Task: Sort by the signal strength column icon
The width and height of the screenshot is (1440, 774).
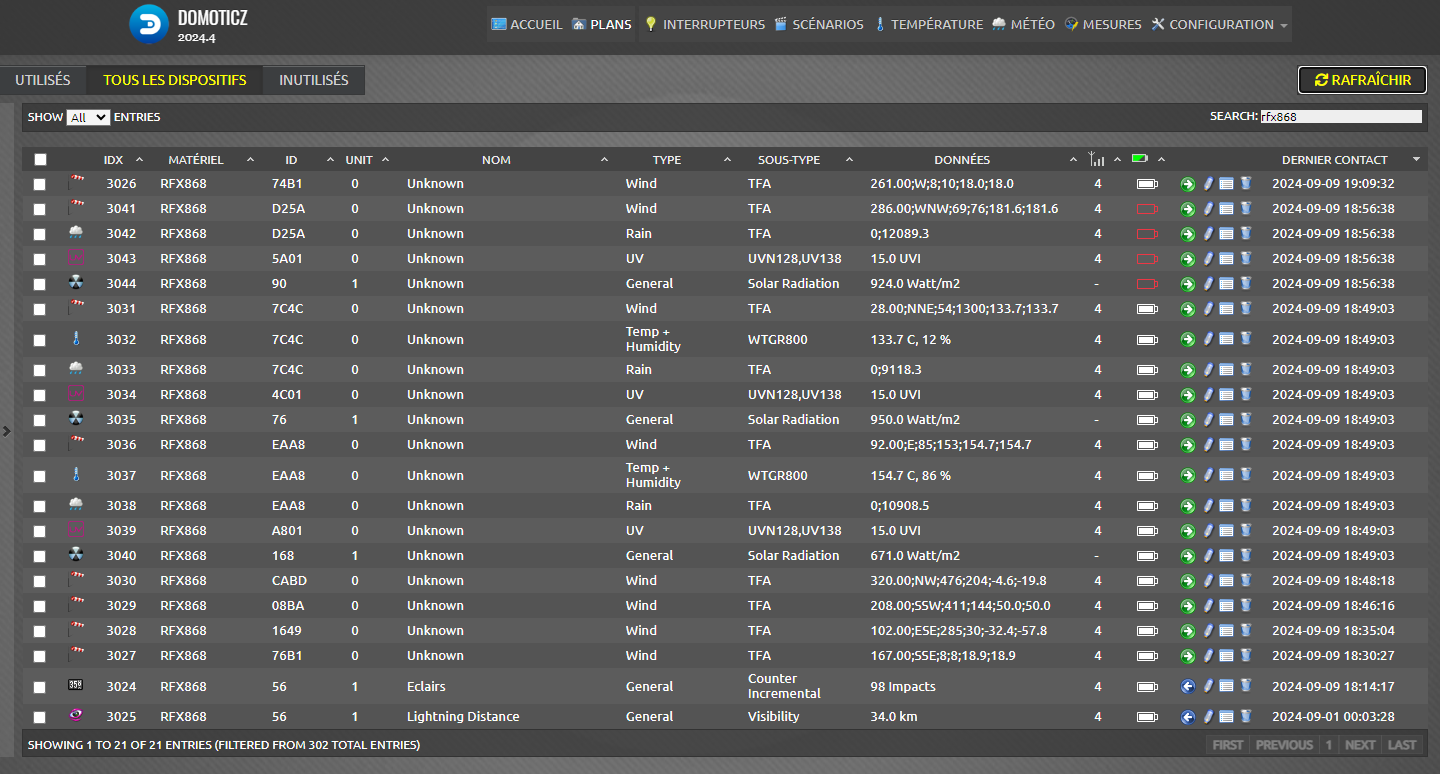Action: pyautogui.click(x=1097, y=159)
